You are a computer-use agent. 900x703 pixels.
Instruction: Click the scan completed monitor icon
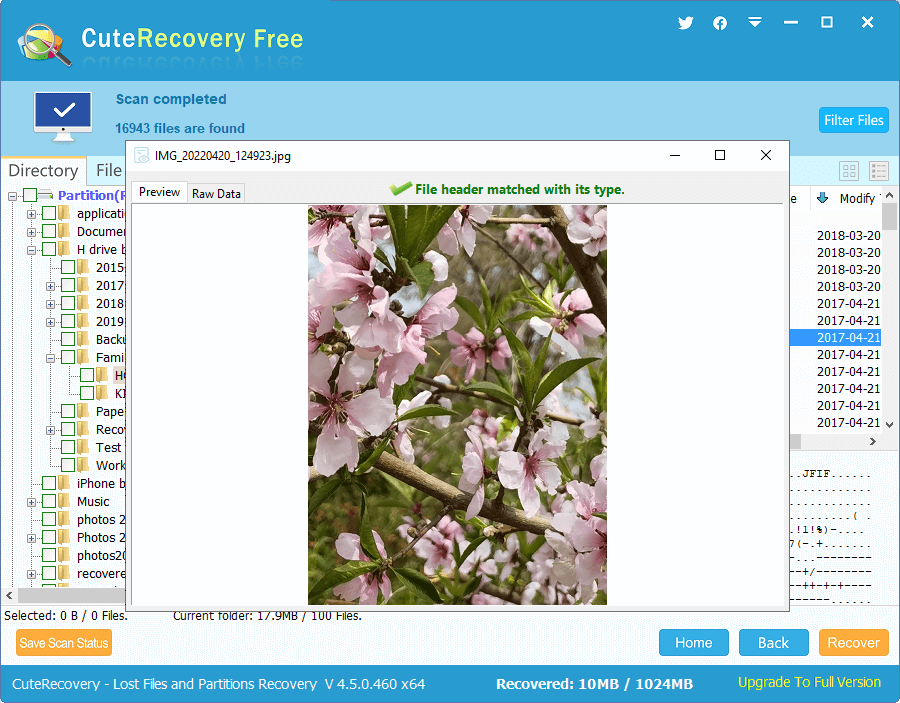[x=63, y=116]
